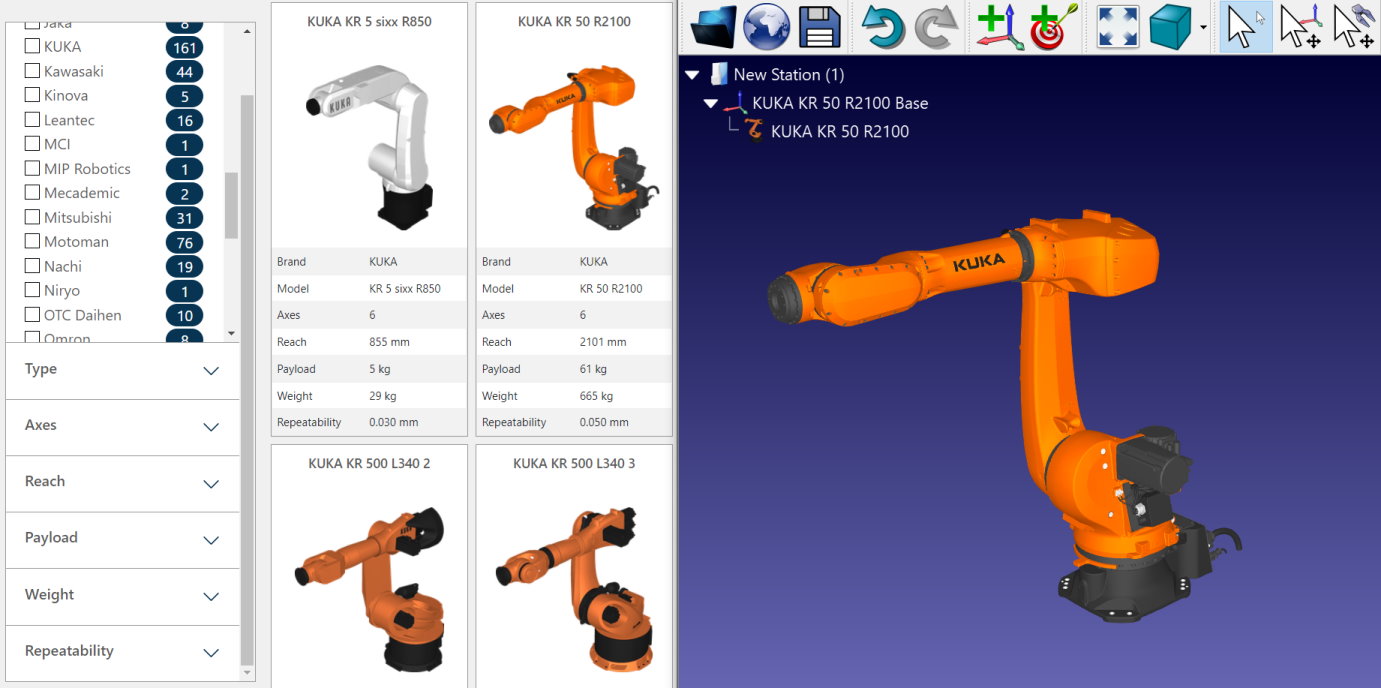Select New Station (1) in the tree
This screenshot has height=688, width=1381.
pos(789,75)
